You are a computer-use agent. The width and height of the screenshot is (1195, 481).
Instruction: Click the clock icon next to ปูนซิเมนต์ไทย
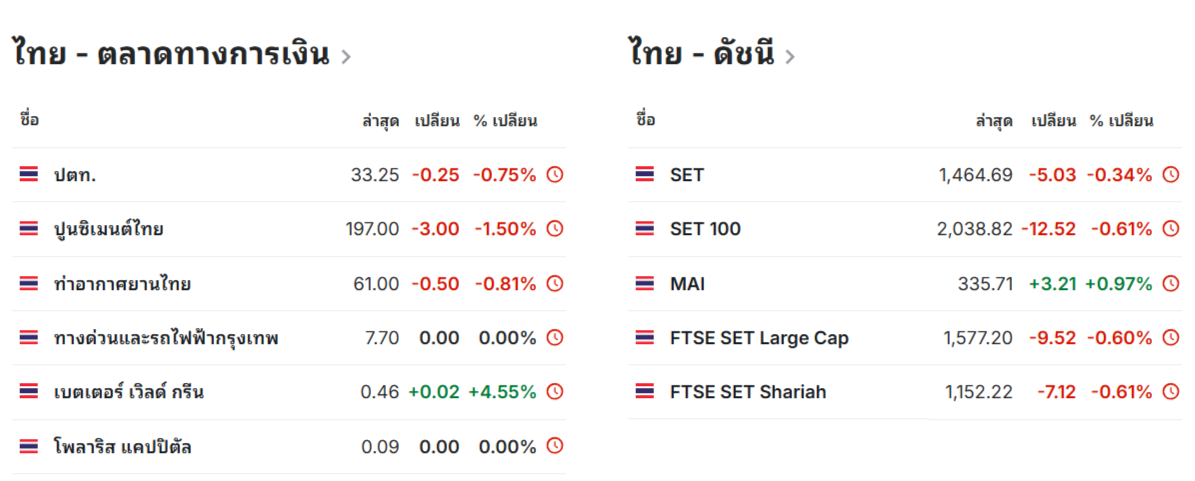[x=555, y=229]
